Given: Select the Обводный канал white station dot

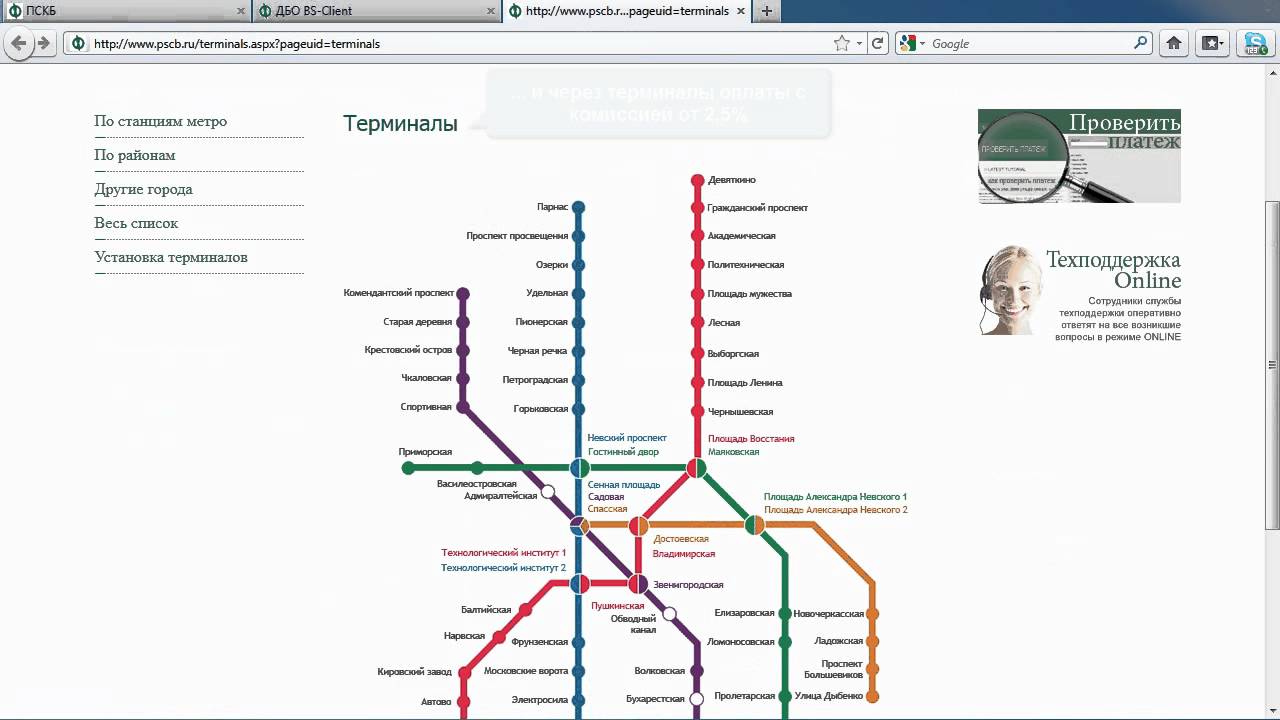Looking at the screenshot, I should coord(670,614).
